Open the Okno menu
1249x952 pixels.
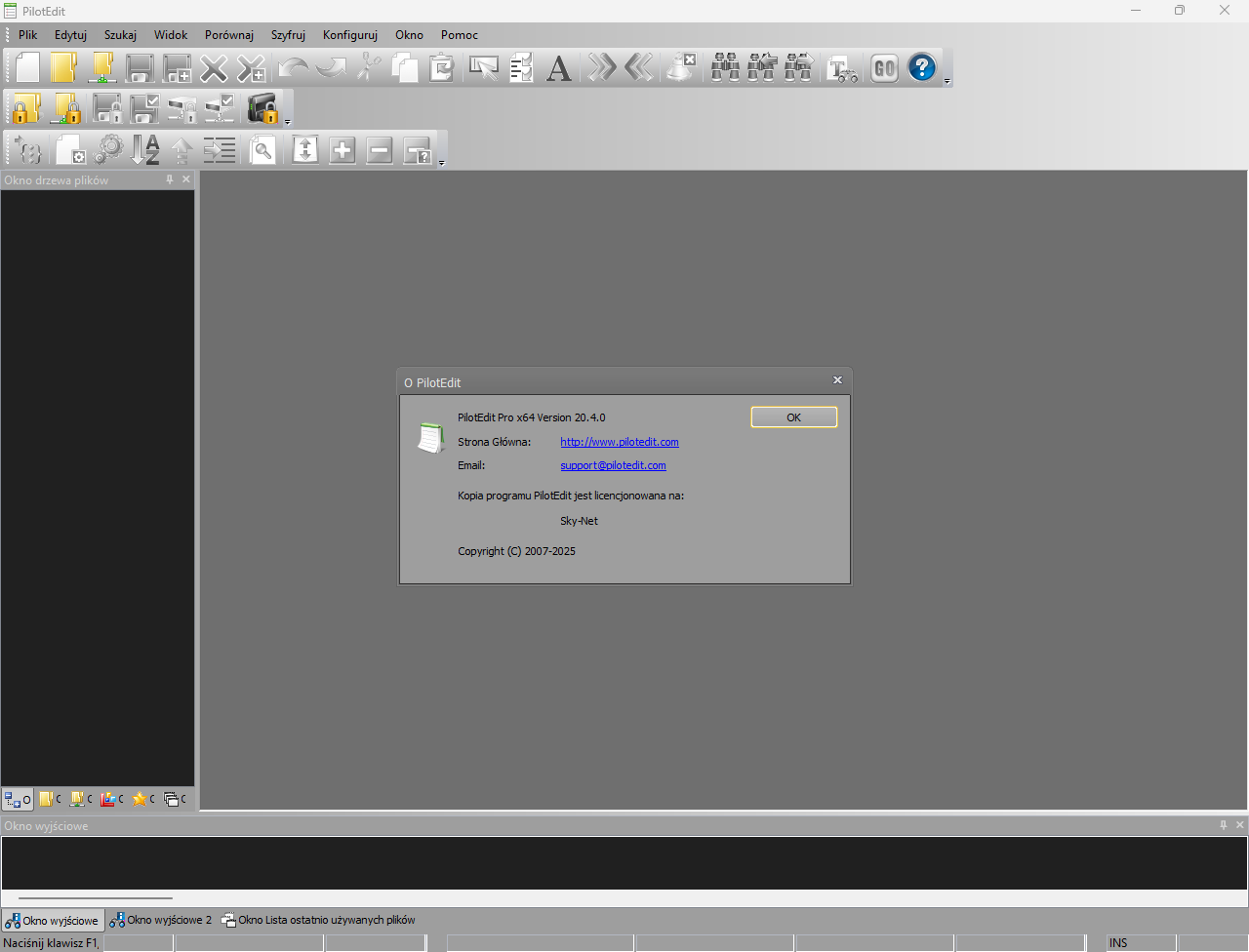point(410,35)
